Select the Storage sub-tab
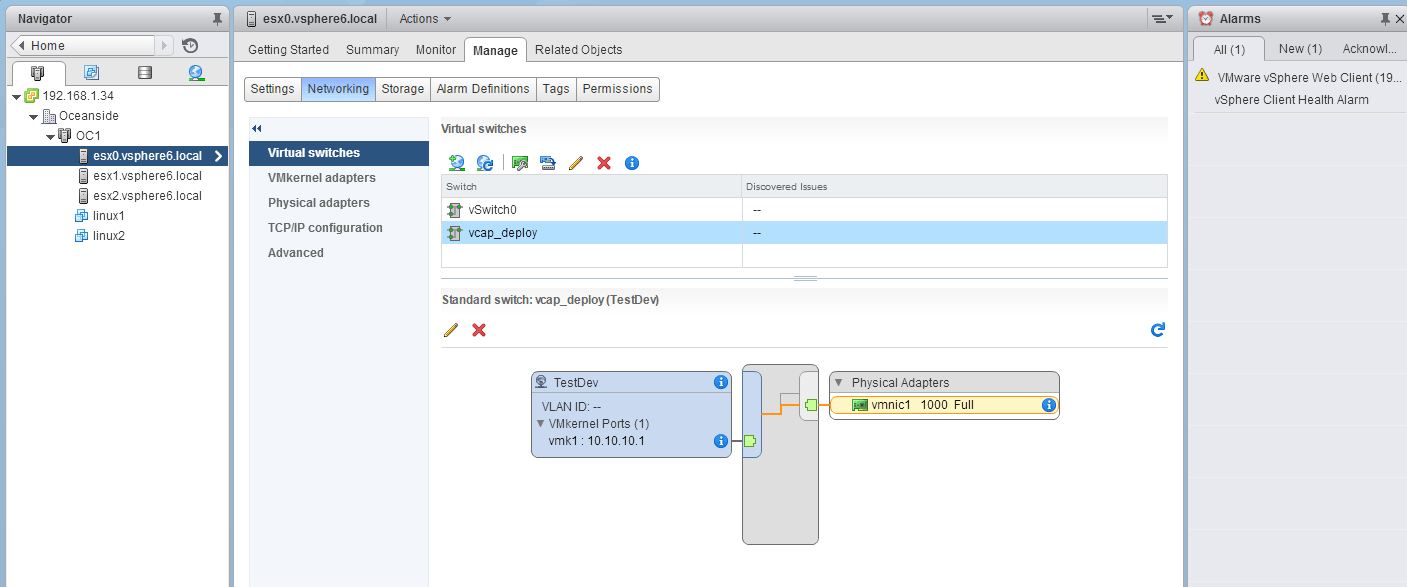This screenshot has height=587, width=1407. 403,89
